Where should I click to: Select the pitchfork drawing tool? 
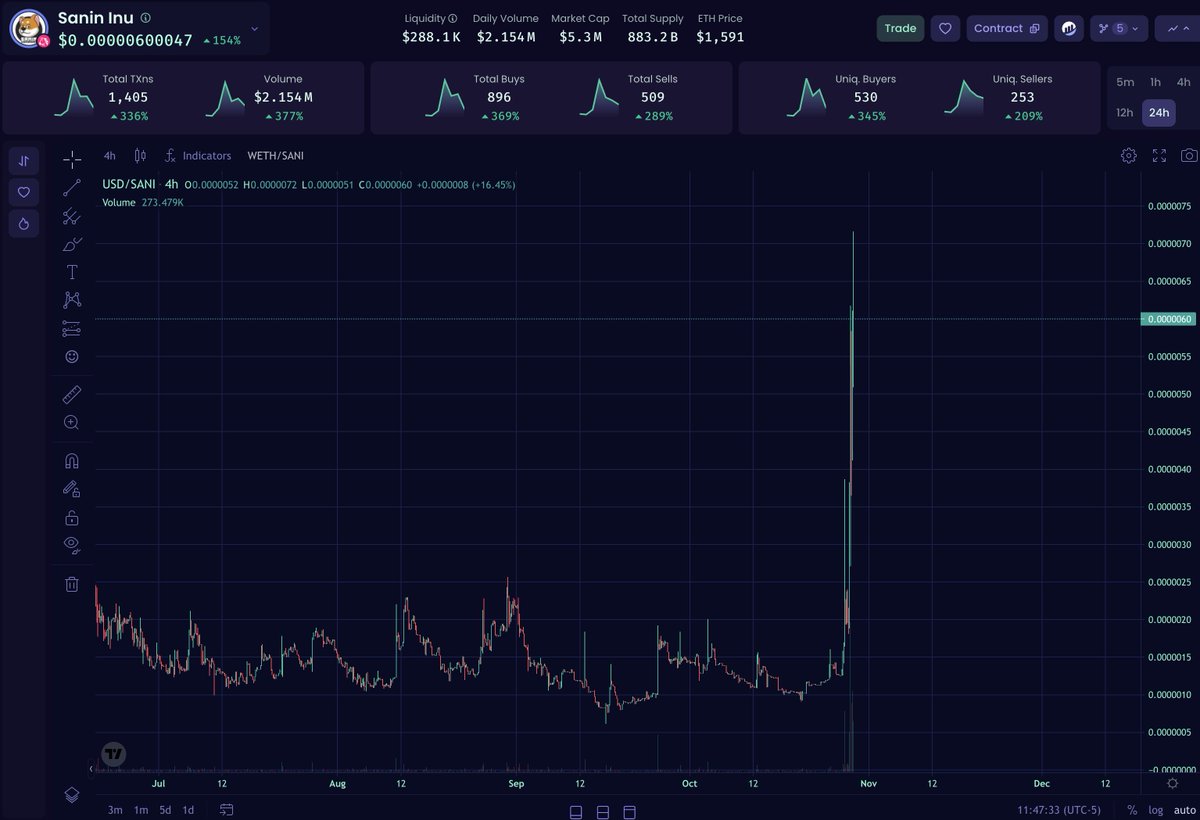click(x=72, y=216)
